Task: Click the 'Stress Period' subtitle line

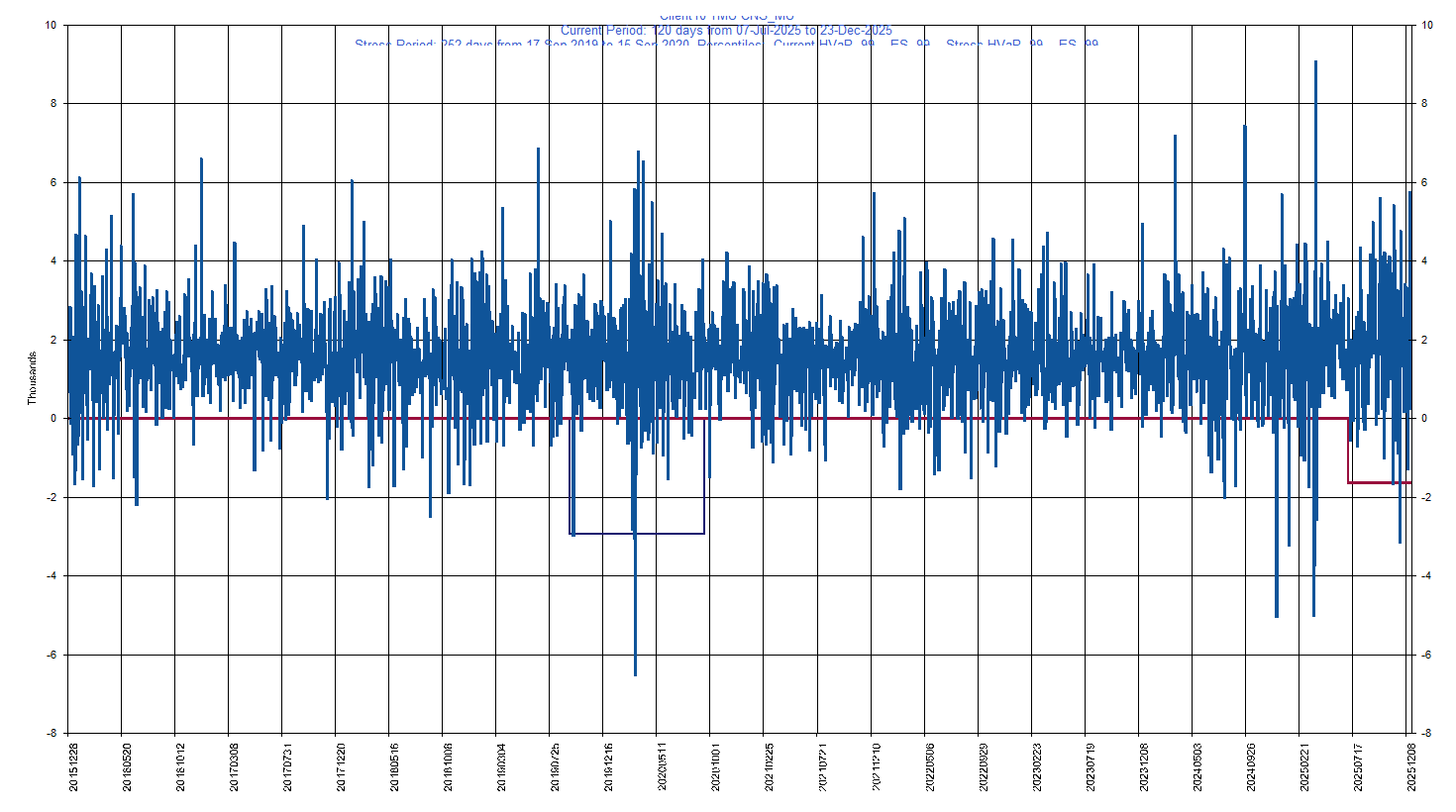Action: [x=726, y=45]
